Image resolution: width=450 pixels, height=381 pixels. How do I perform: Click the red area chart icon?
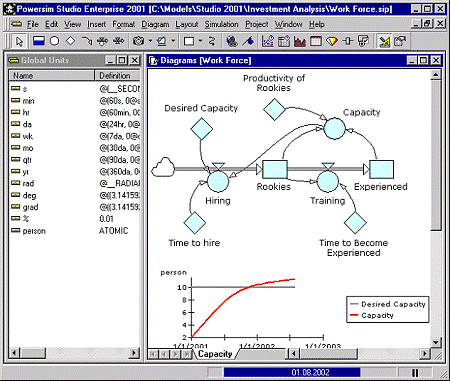pos(300,41)
